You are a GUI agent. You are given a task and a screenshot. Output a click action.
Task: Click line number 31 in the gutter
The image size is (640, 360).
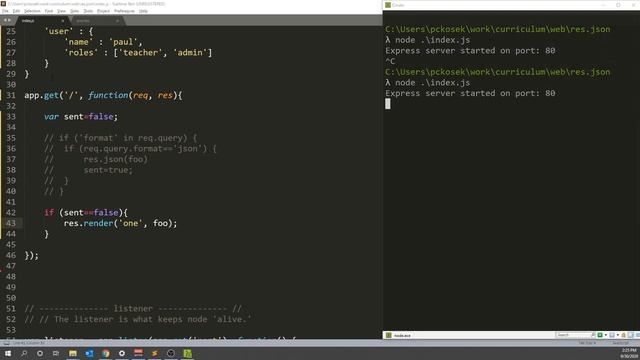click(11, 96)
